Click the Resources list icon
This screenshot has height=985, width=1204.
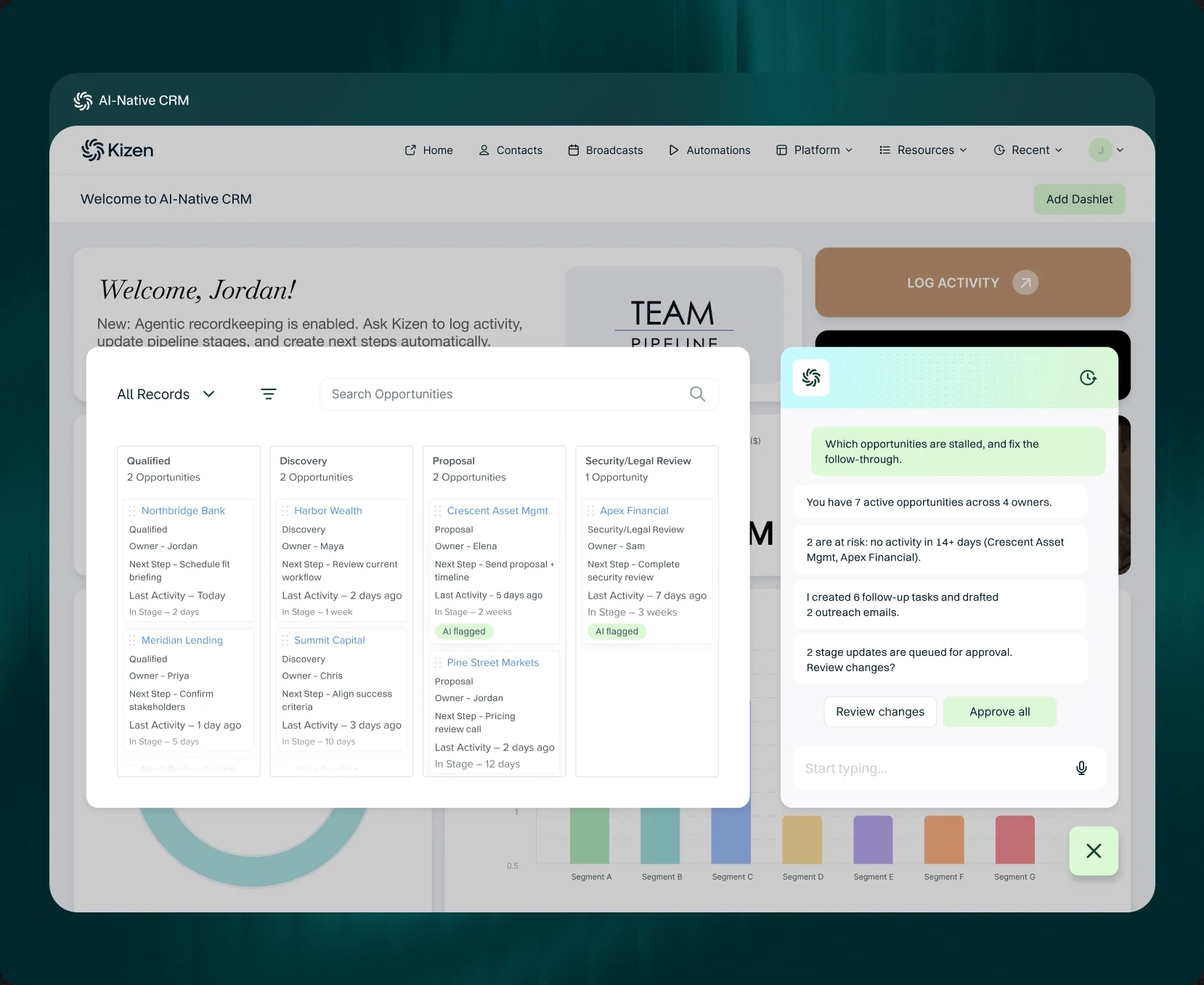[x=884, y=150]
